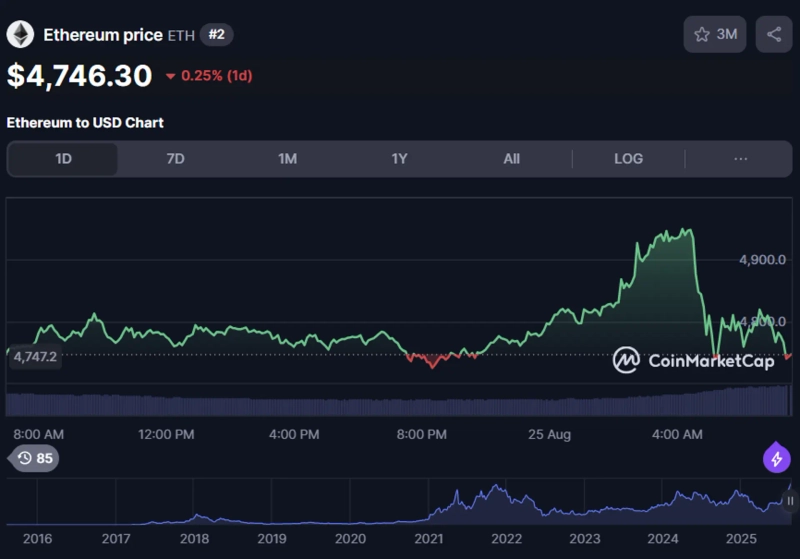Screen dimensions: 800x559
Task: Select the All time range
Action: (x=511, y=159)
